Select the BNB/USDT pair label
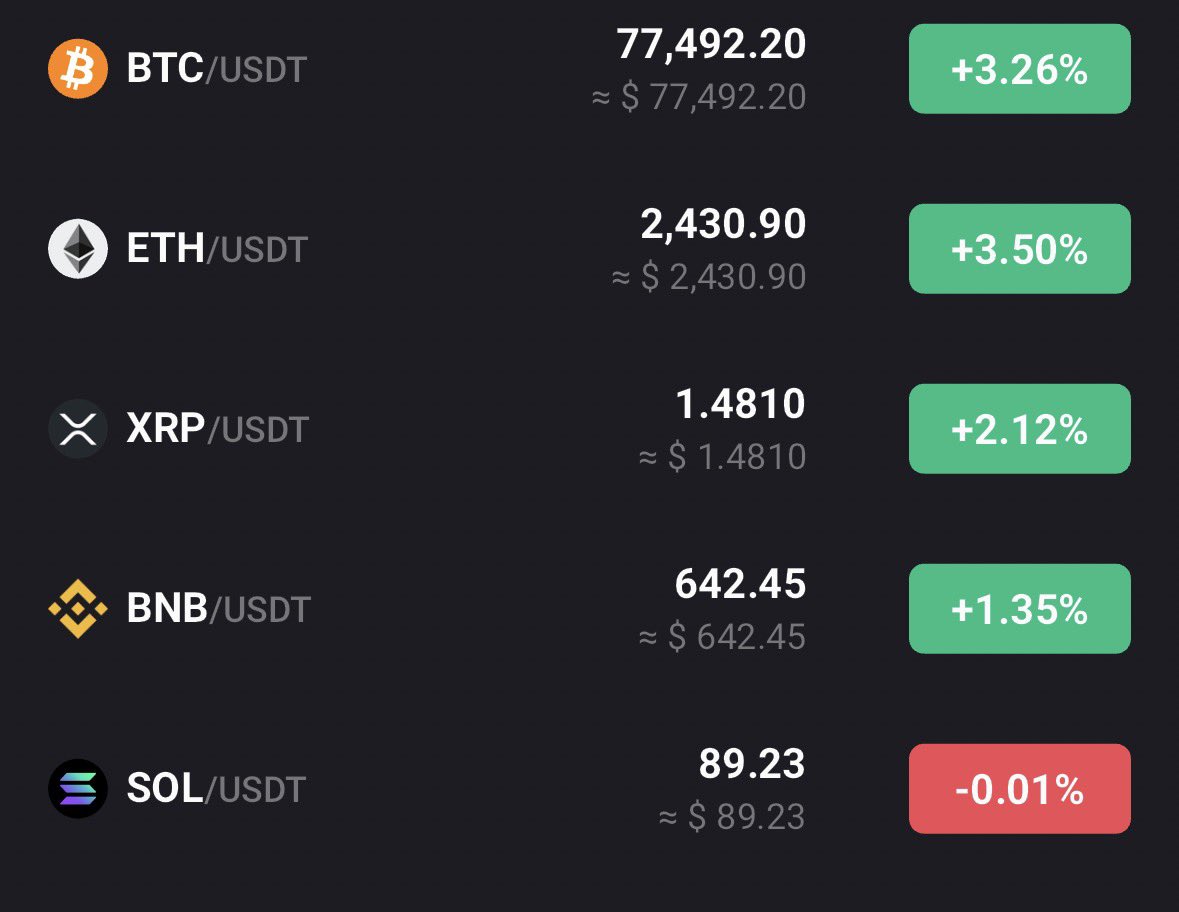This screenshot has height=912, width=1179. point(219,609)
